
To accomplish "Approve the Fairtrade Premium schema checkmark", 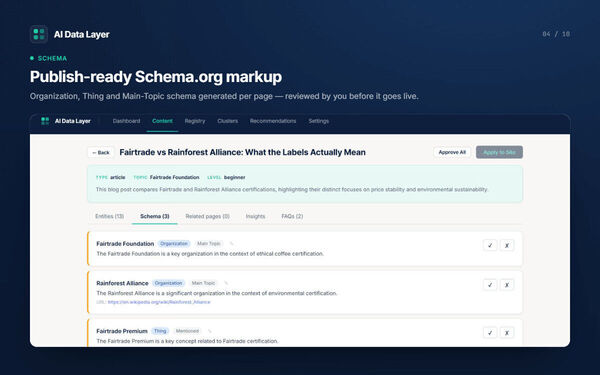I will point(490,333).
